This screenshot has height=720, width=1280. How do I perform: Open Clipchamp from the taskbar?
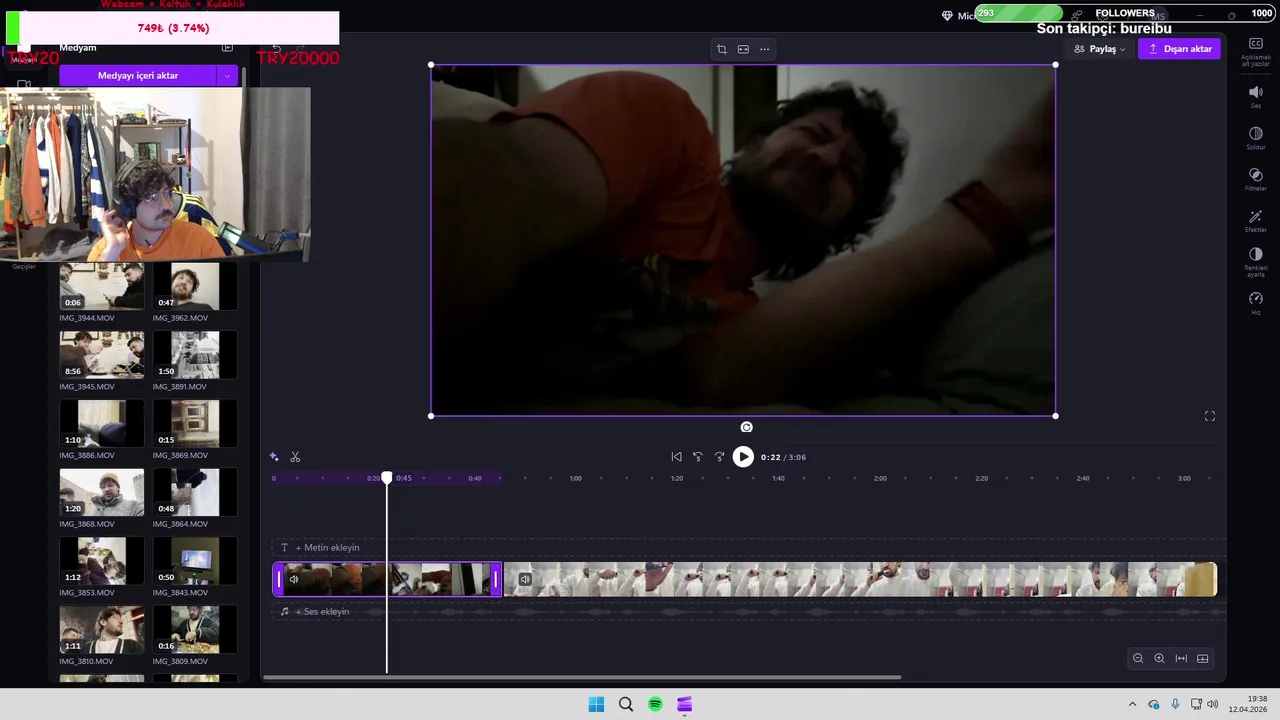click(684, 704)
